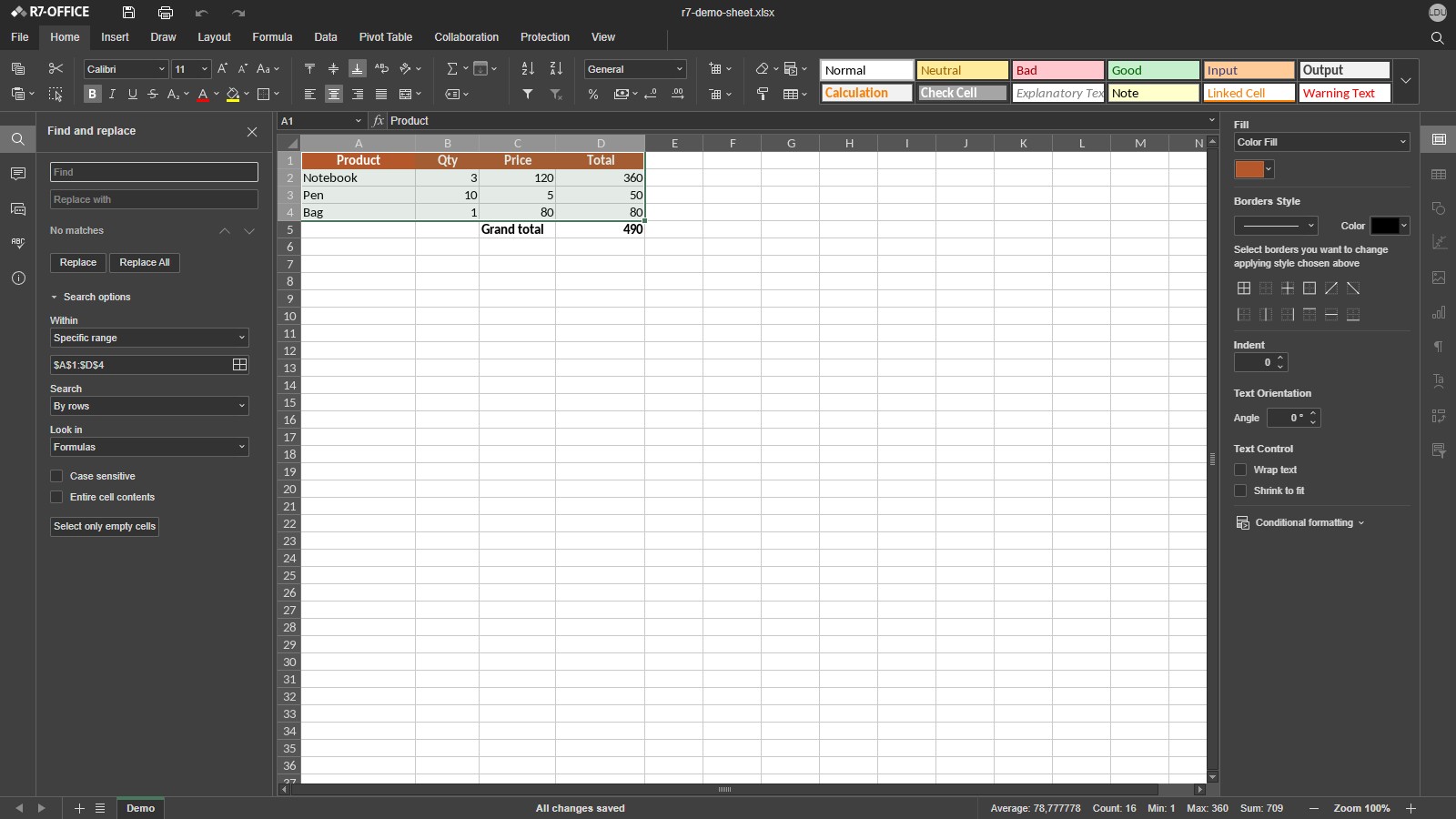Screen dimensions: 1456x819
Task: Apply Percent style format
Action: 593,94
